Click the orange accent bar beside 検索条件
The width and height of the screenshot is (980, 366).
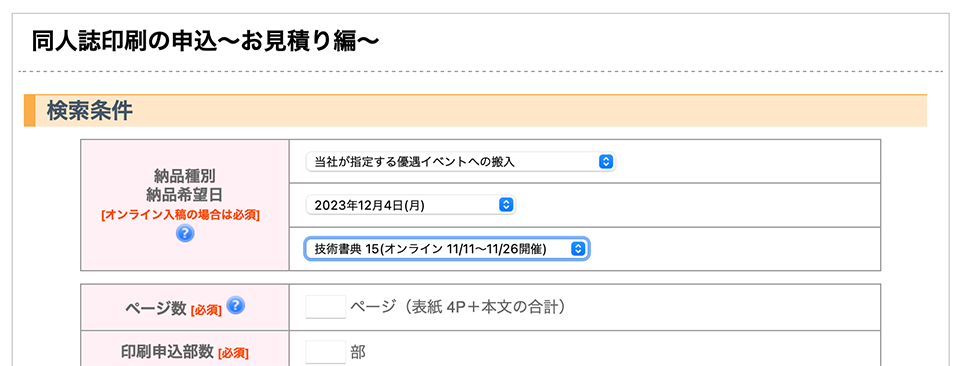tap(29, 111)
